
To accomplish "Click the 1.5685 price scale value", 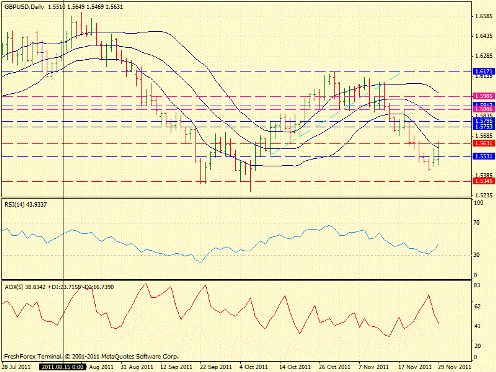I will (484, 136).
